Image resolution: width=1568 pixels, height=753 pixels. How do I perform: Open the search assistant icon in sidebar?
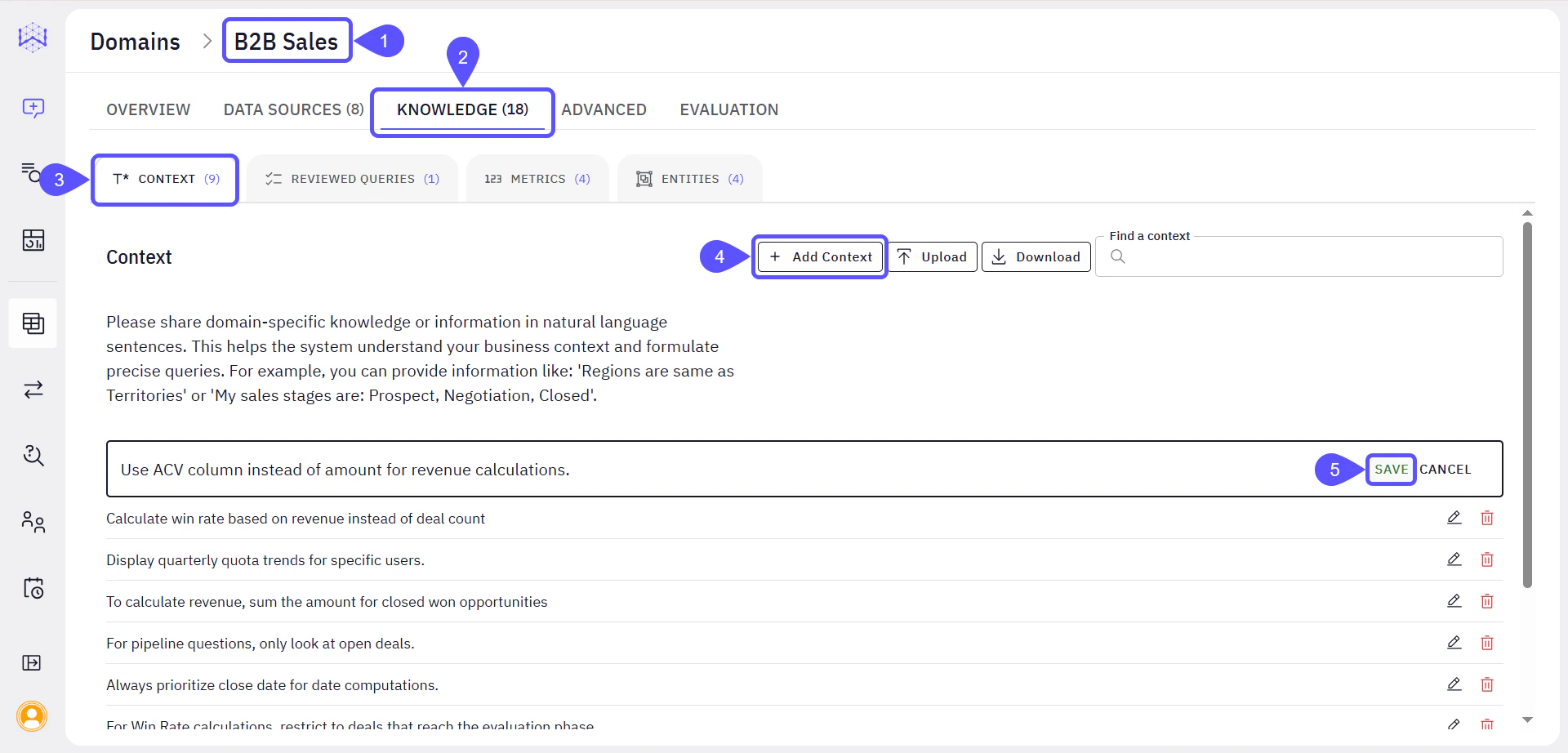click(x=33, y=456)
